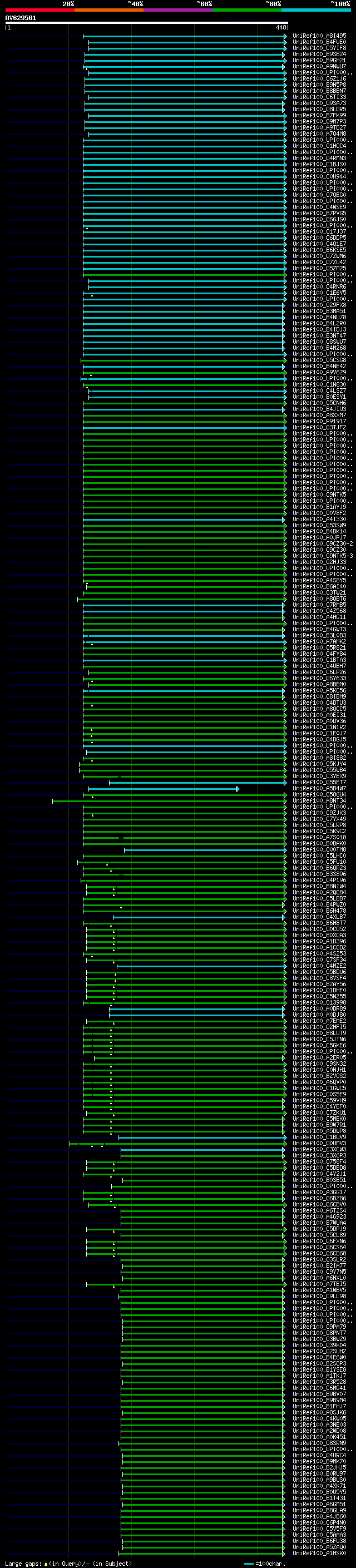The height and width of the screenshot is (1568, 356).
Task: Click hit label UniRef100_Q8LDR5
Action: pos(319,109)
